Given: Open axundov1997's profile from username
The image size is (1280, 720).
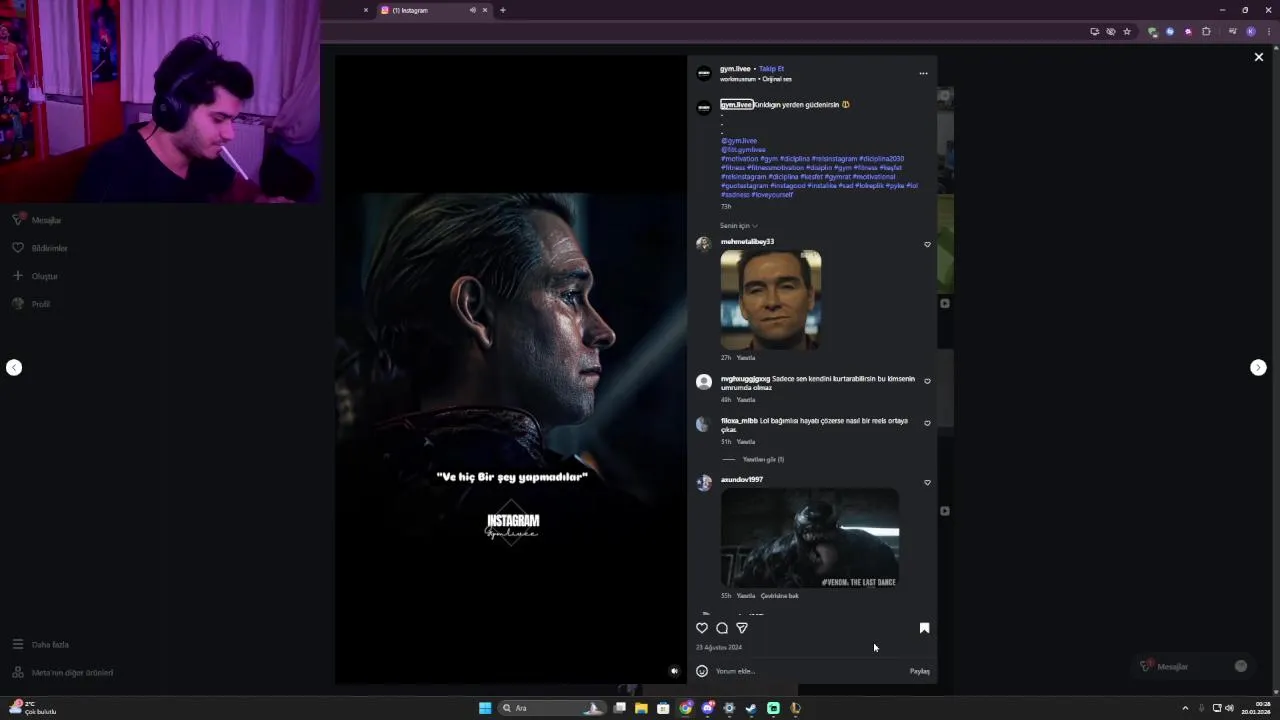Looking at the screenshot, I should pyautogui.click(x=742, y=479).
